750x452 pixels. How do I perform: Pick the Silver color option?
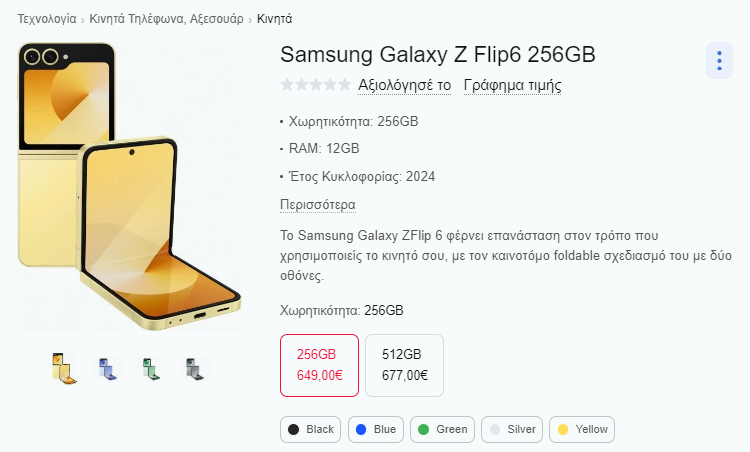coord(512,430)
